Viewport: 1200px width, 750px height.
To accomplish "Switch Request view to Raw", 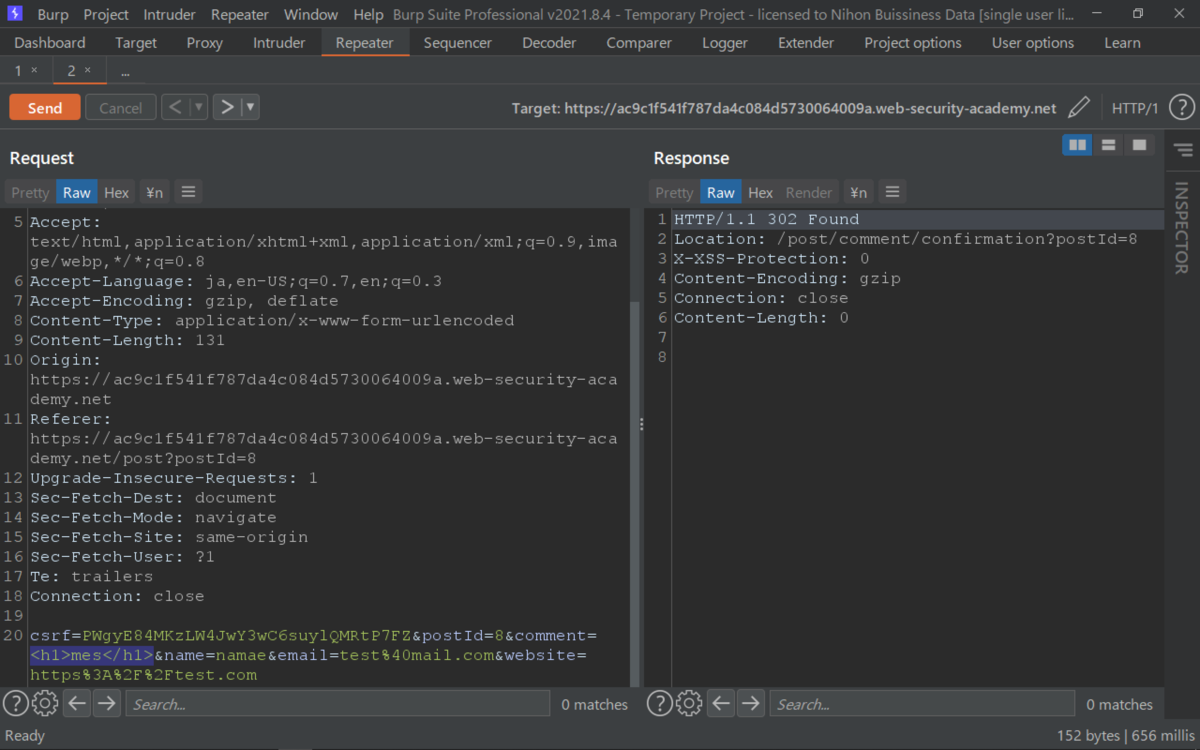I will point(76,192).
